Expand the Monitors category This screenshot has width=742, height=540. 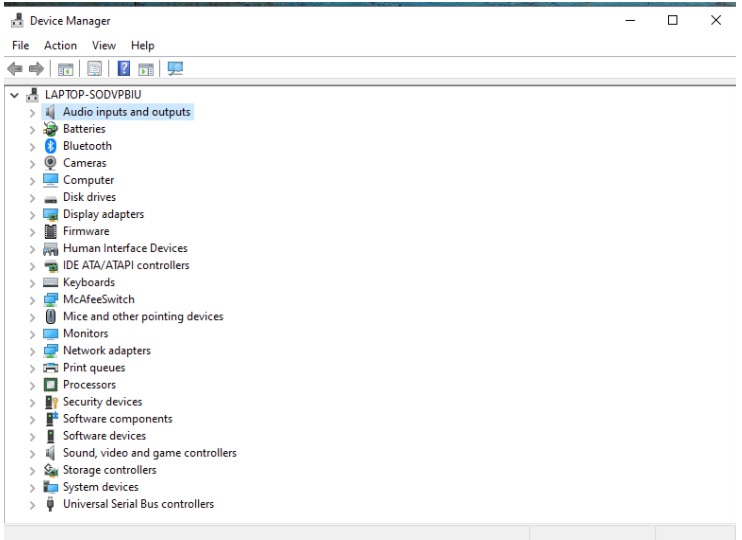[x=32, y=334]
